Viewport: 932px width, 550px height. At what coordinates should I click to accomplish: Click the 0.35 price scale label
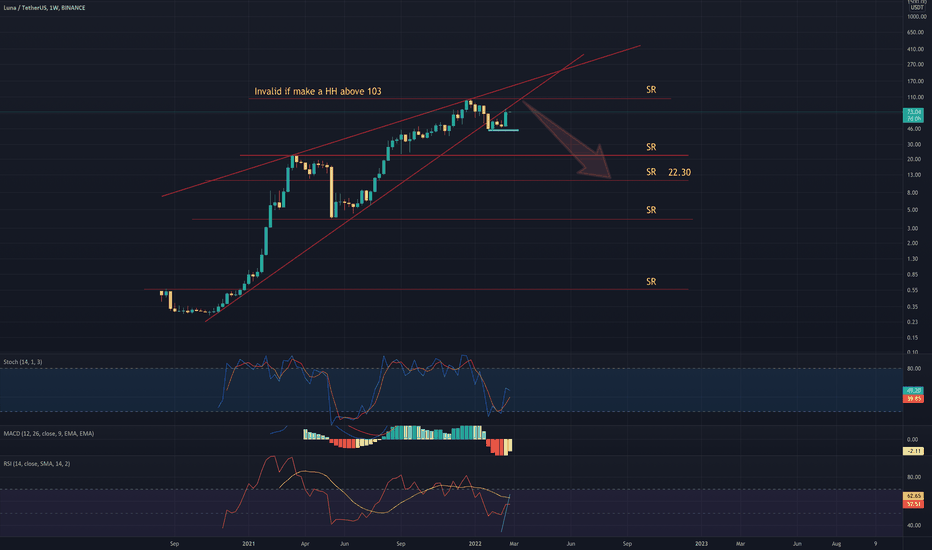click(914, 307)
